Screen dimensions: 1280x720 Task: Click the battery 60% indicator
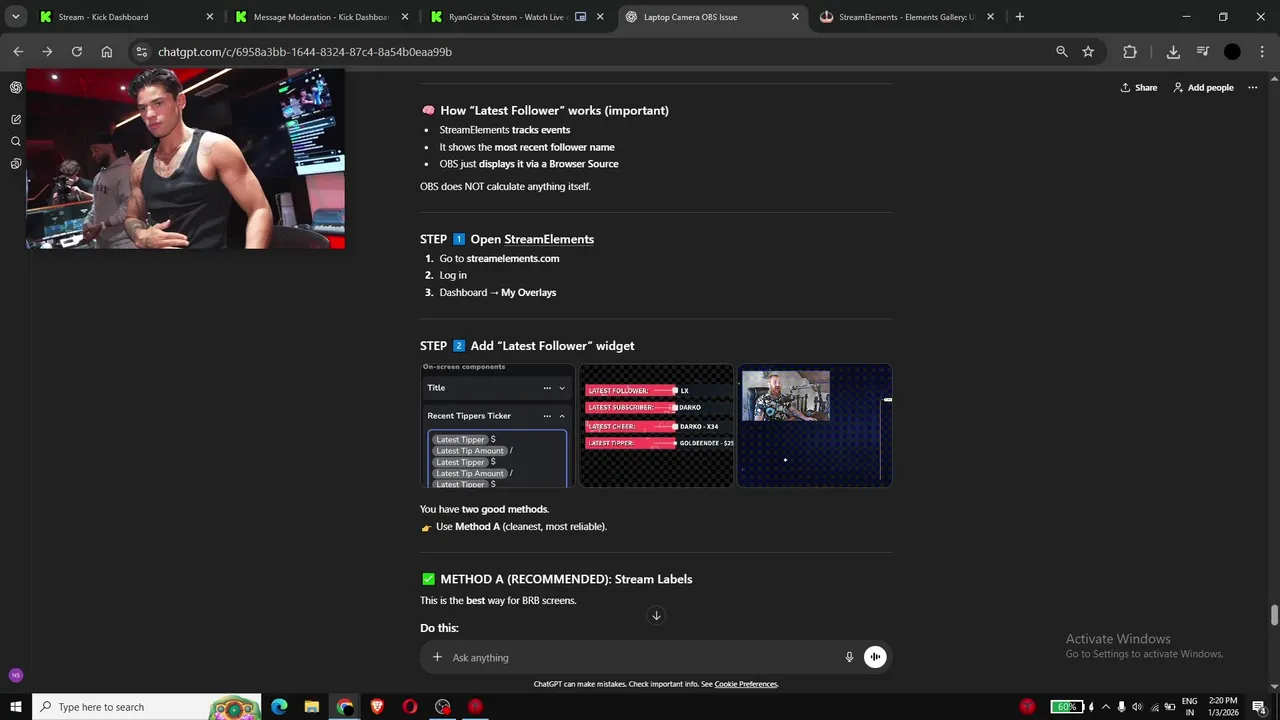pyautogui.click(x=1067, y=707)
